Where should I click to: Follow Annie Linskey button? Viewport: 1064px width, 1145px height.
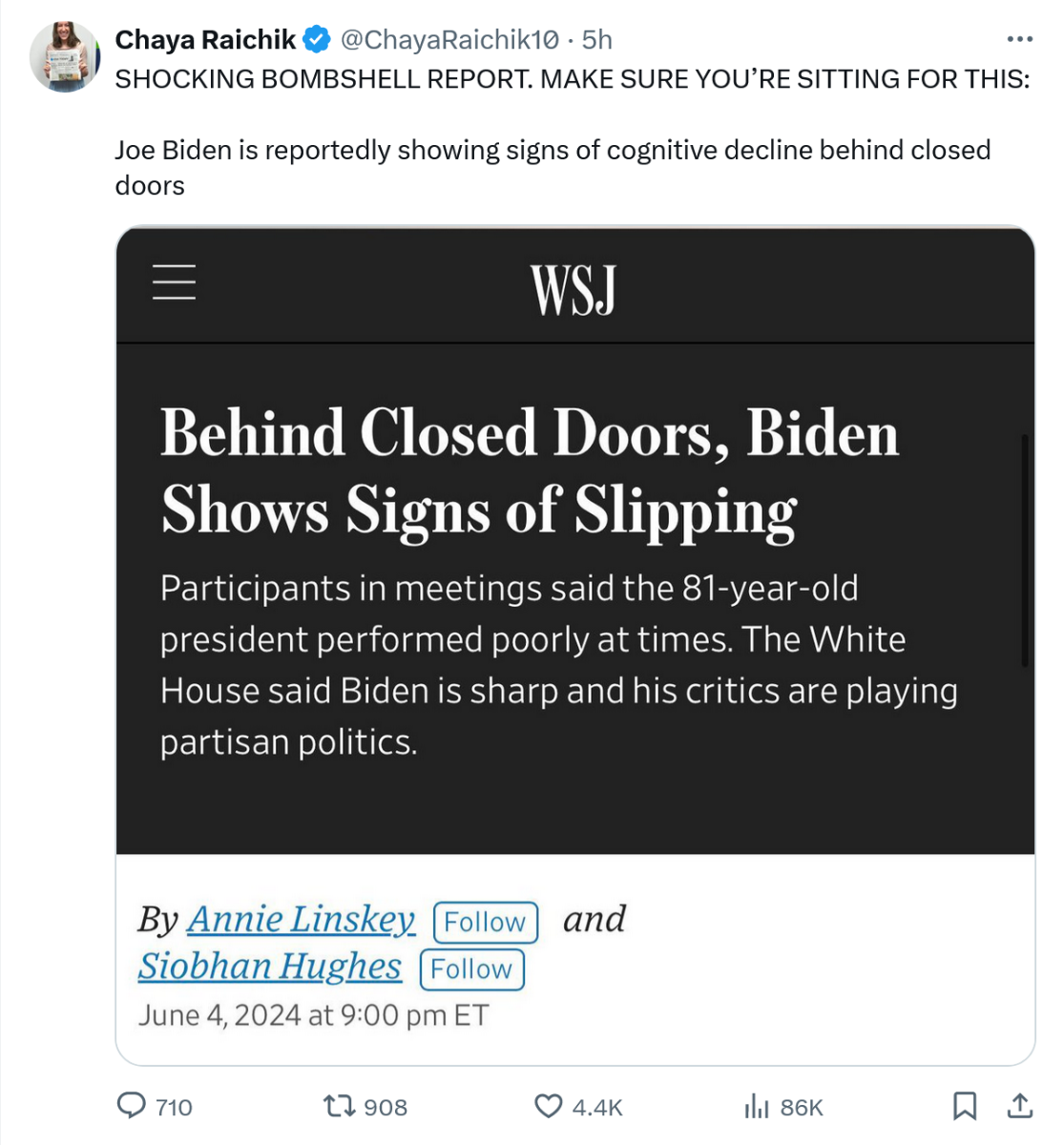coord(485,922)
